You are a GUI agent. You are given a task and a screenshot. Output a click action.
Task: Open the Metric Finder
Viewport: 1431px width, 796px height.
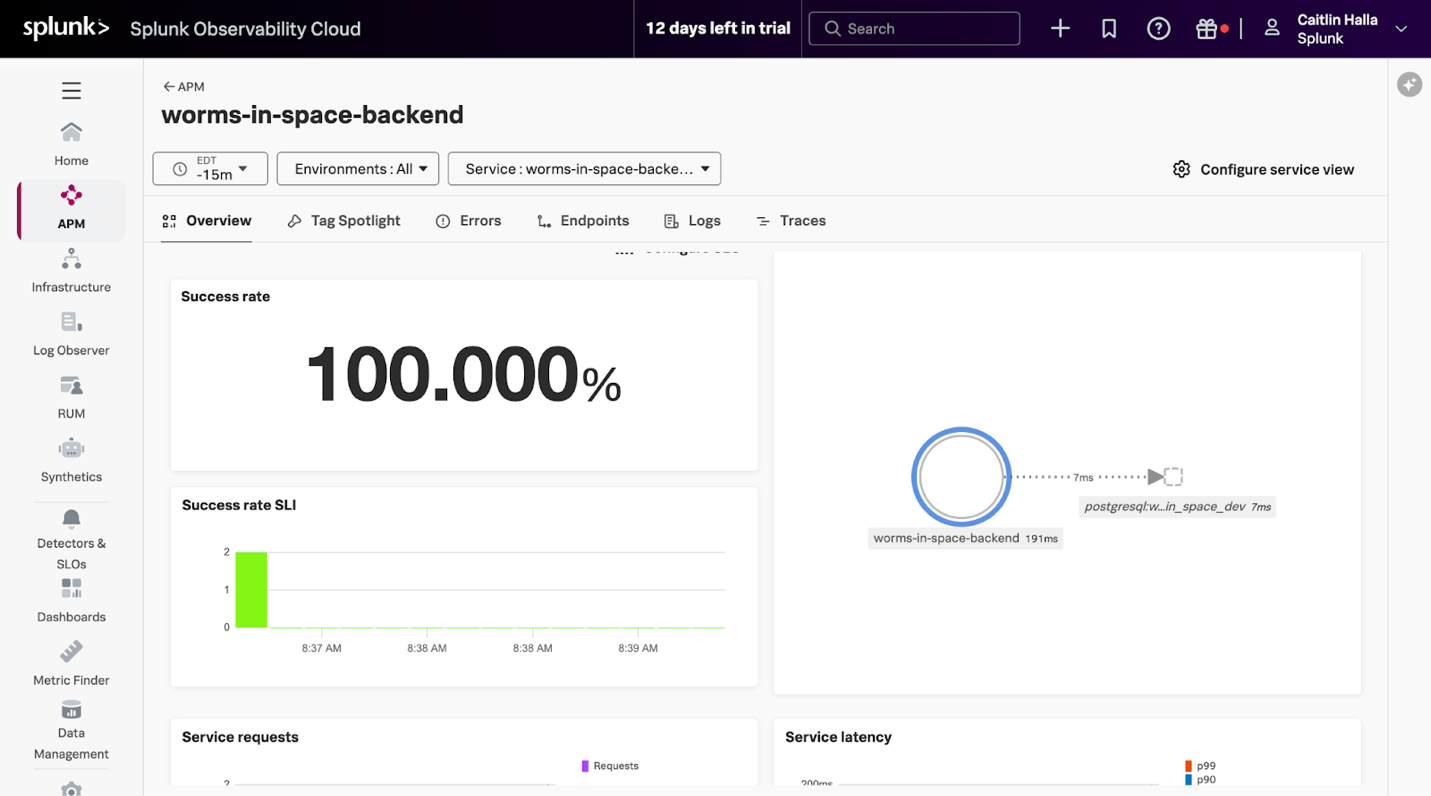[70, 662]
